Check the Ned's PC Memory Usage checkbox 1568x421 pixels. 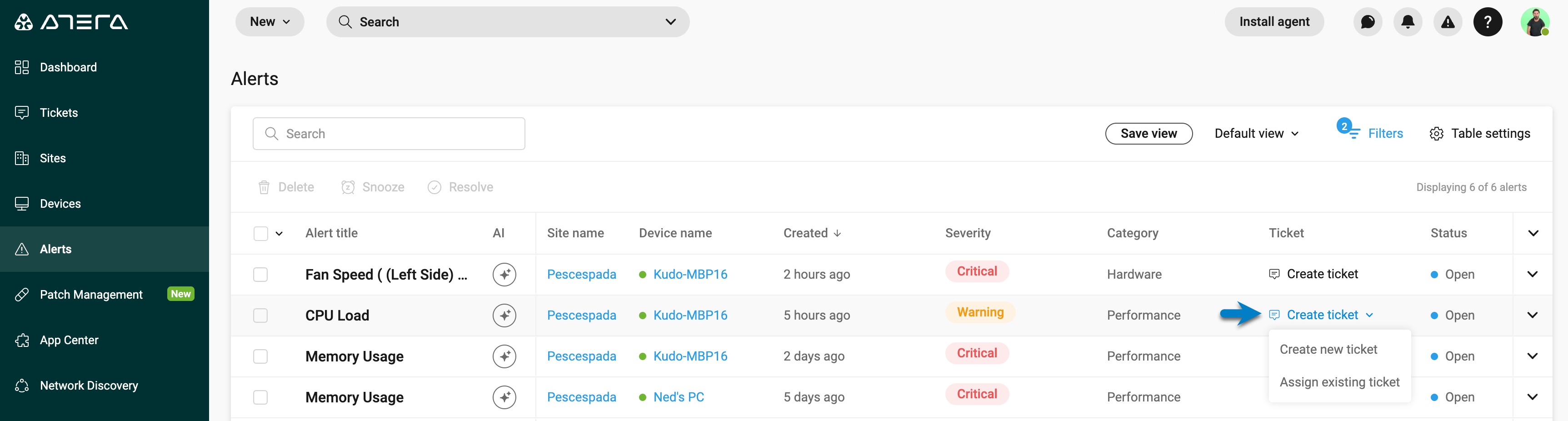(260, 397)
